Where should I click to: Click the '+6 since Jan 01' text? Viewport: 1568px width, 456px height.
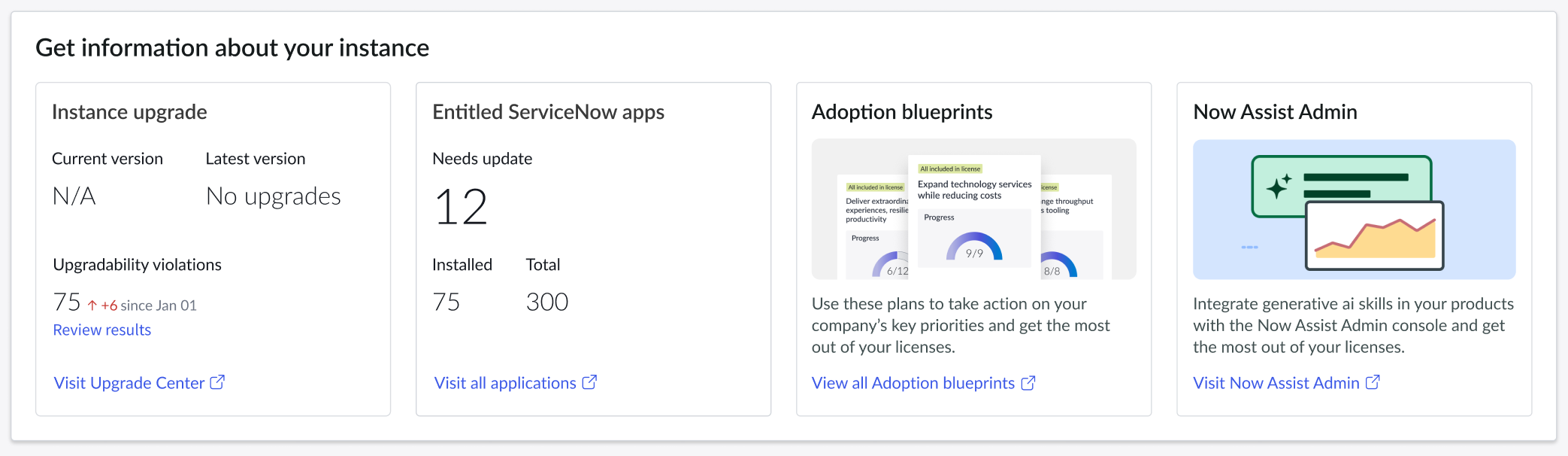click(149, 306)
